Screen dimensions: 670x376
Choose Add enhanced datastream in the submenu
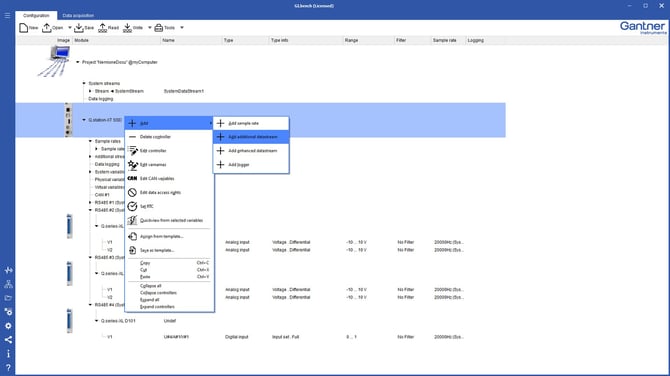point(251,151)
